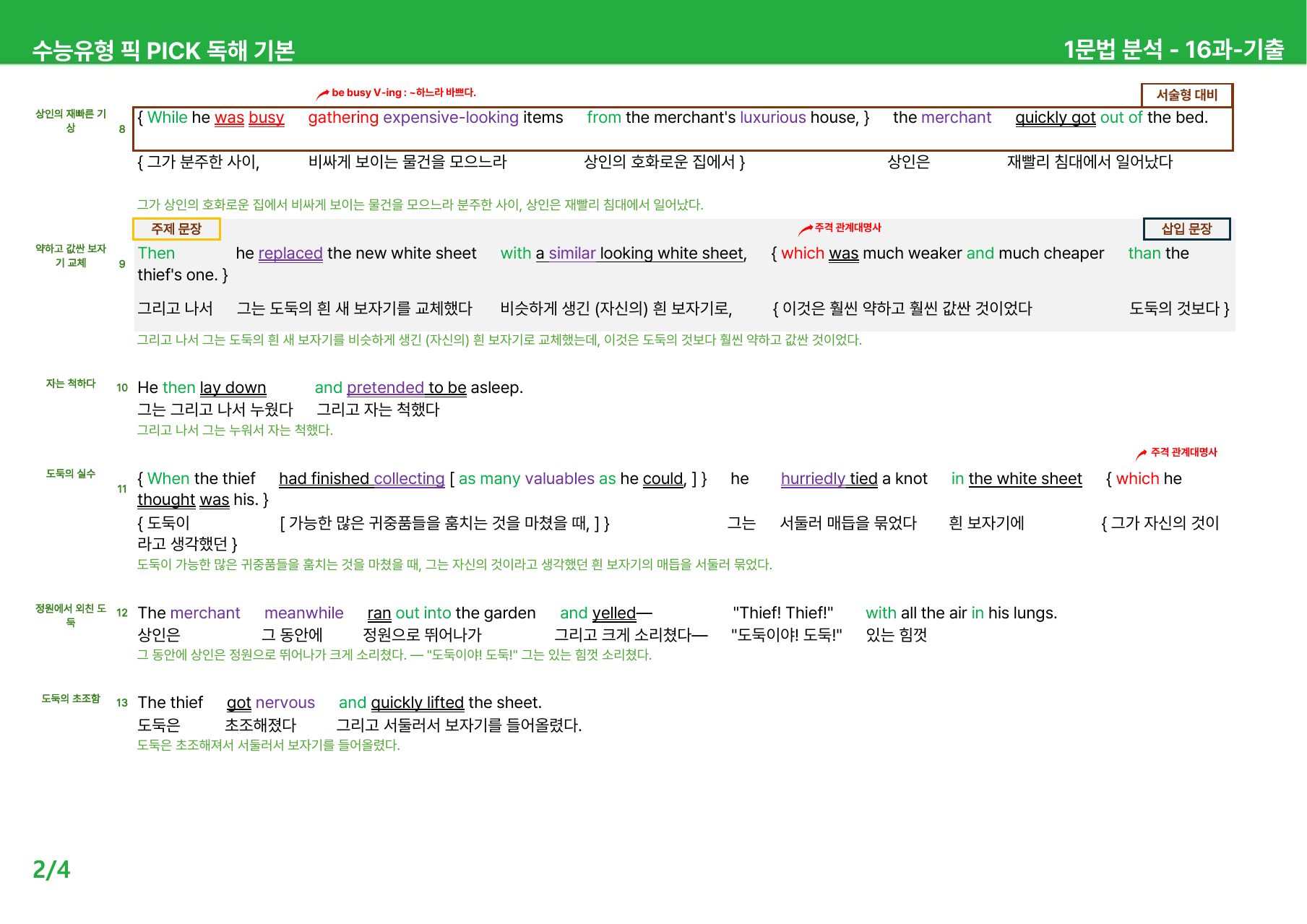This screenshot has width=1307, height=924.
Task: Click the red note 'be busy V-ing : ~하느라 바쁘다.'
Action: 403,92
